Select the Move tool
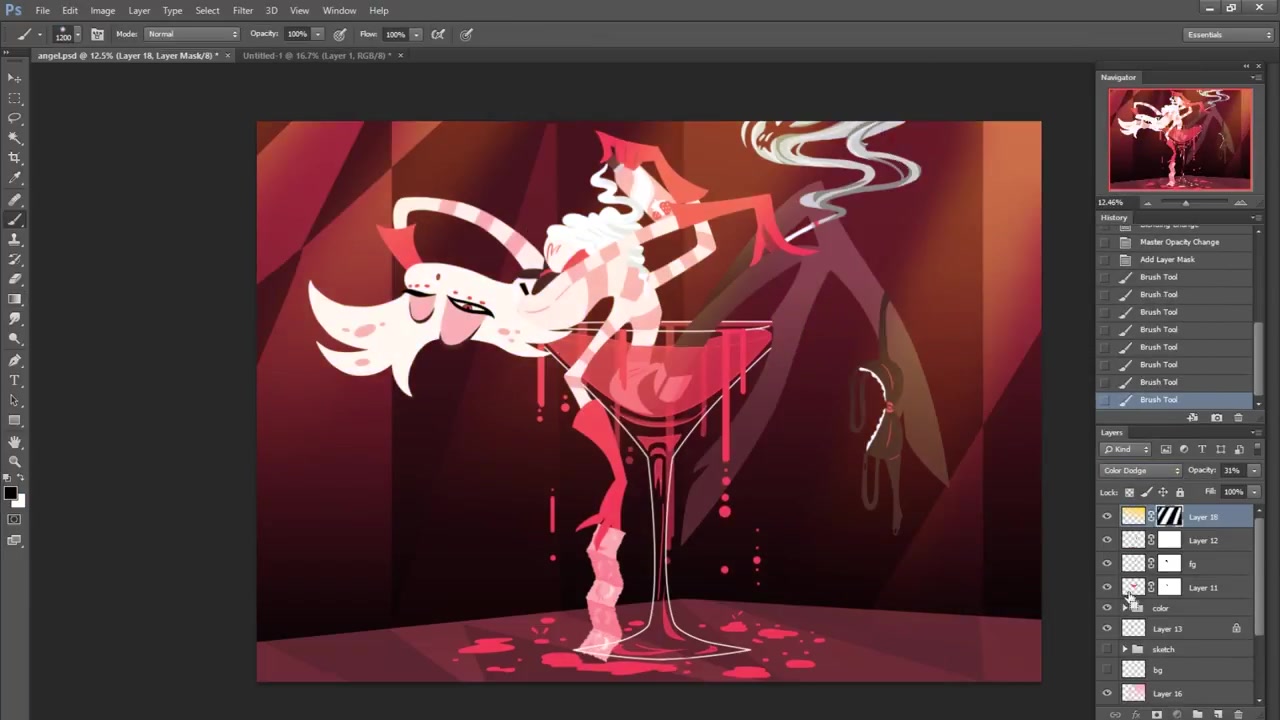This screenshot has height=720, width=1280. click(x=14, y=78)
